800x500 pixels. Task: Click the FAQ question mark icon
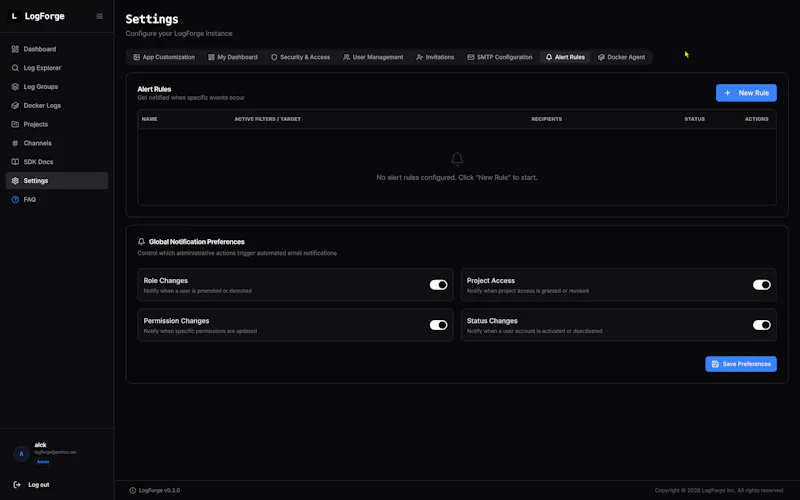[15, 199]
